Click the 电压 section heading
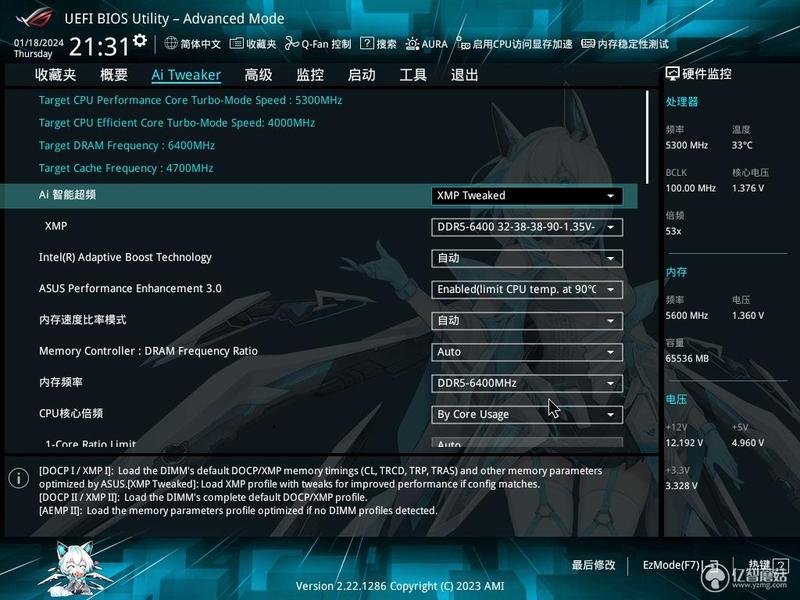The height and width of the screenshot is (600, 800). click(676, 399)
